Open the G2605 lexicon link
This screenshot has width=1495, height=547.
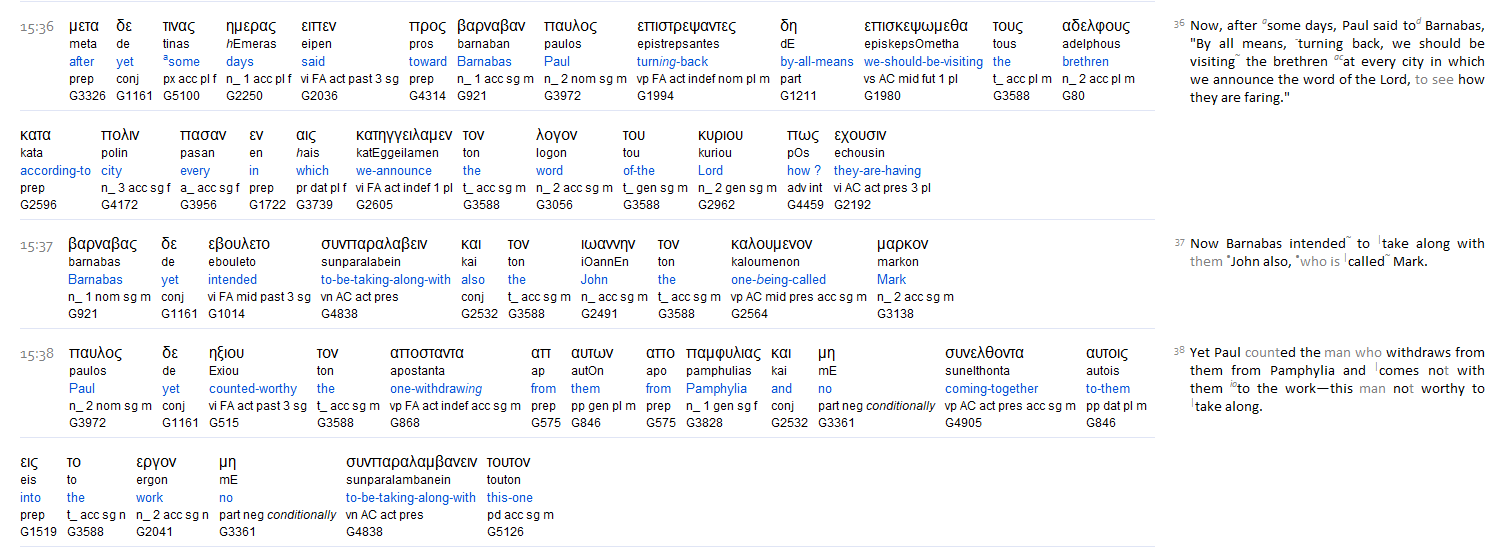pyautogui.click(x=375, y=205)
